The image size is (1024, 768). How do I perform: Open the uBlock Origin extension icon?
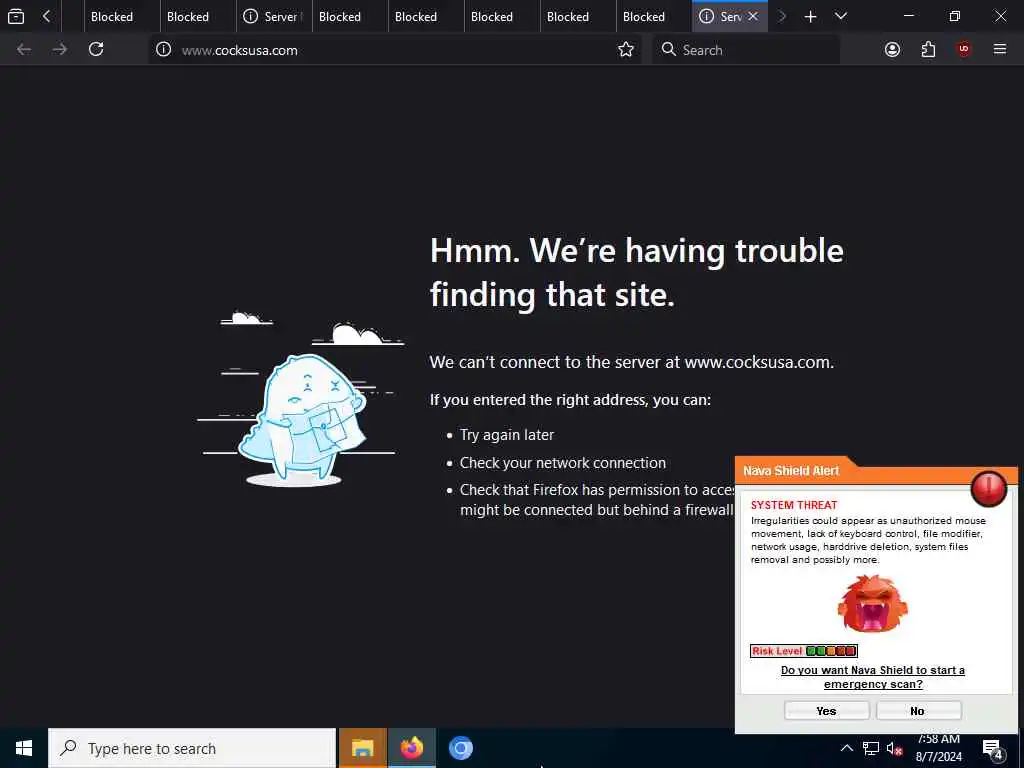click(964, 50)
